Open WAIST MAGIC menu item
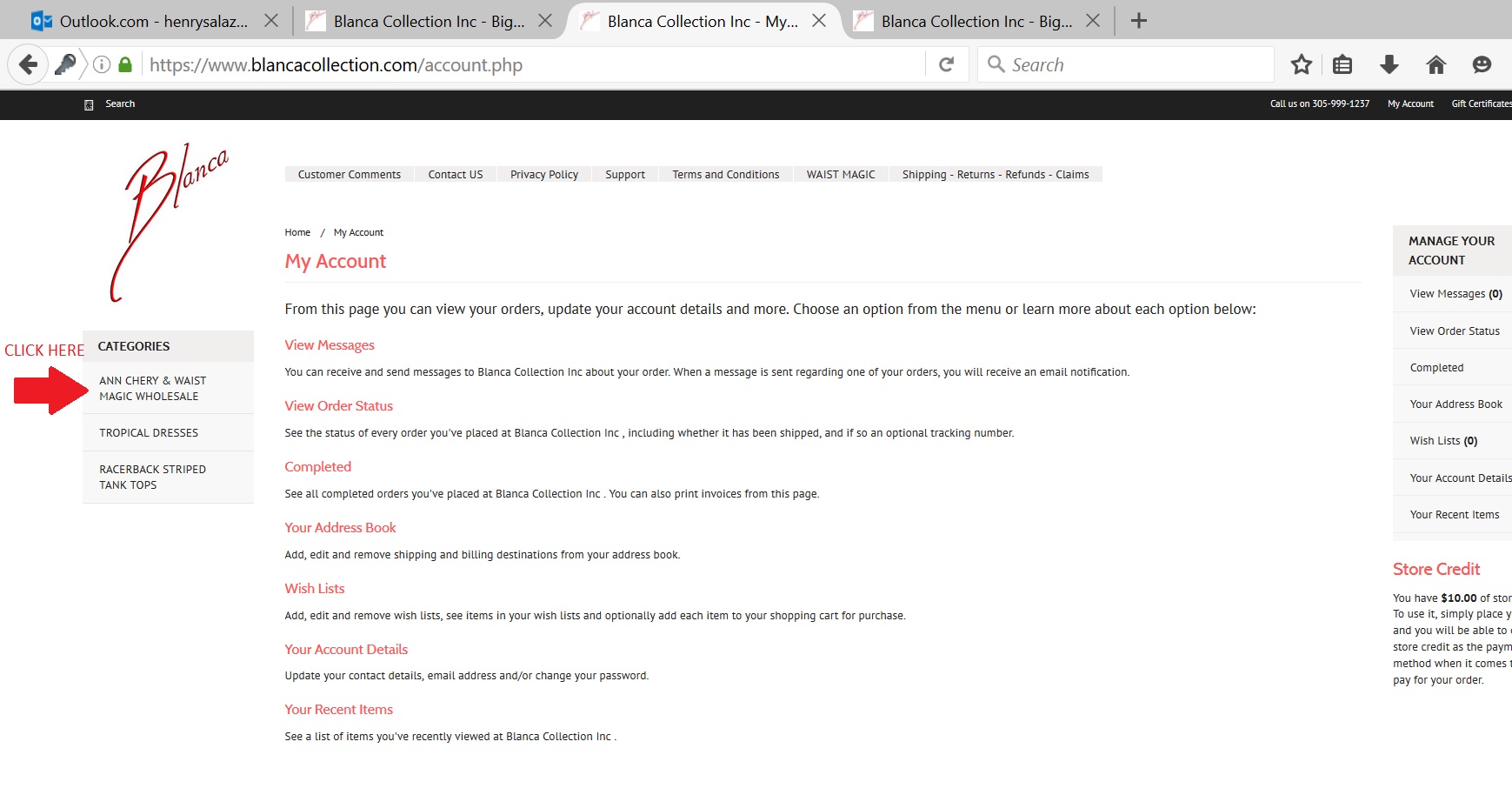This screenshot has width=1512, height=795. coord(840,174)
